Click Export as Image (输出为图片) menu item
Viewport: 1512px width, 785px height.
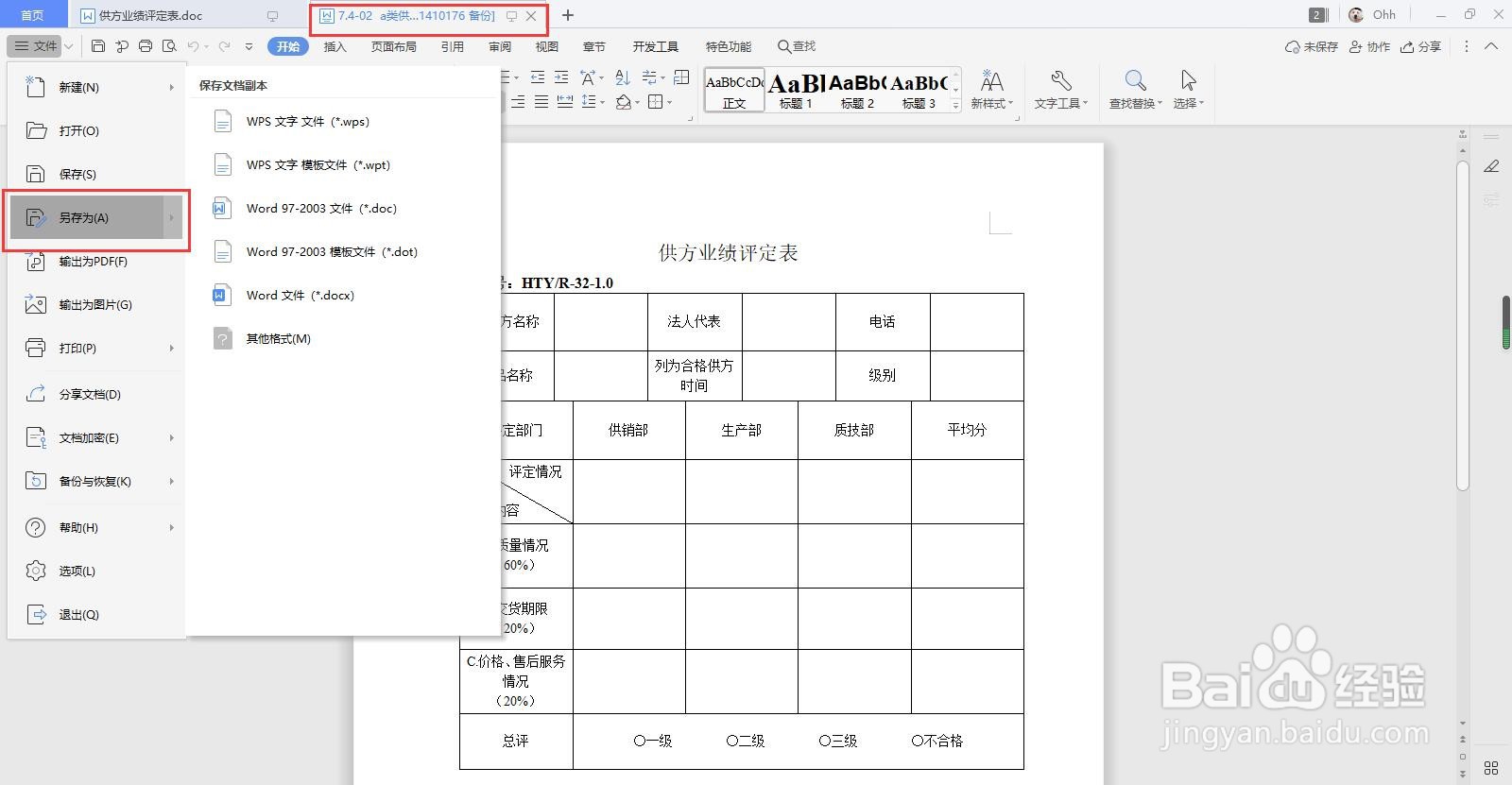click(96, 305)
